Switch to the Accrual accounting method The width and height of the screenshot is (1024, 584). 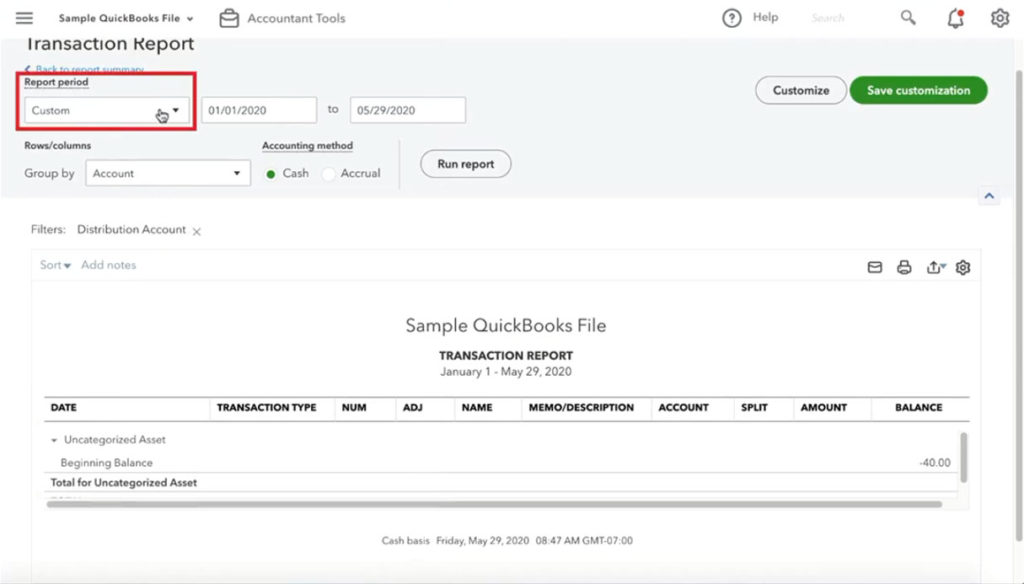click(x=328, y=172)
